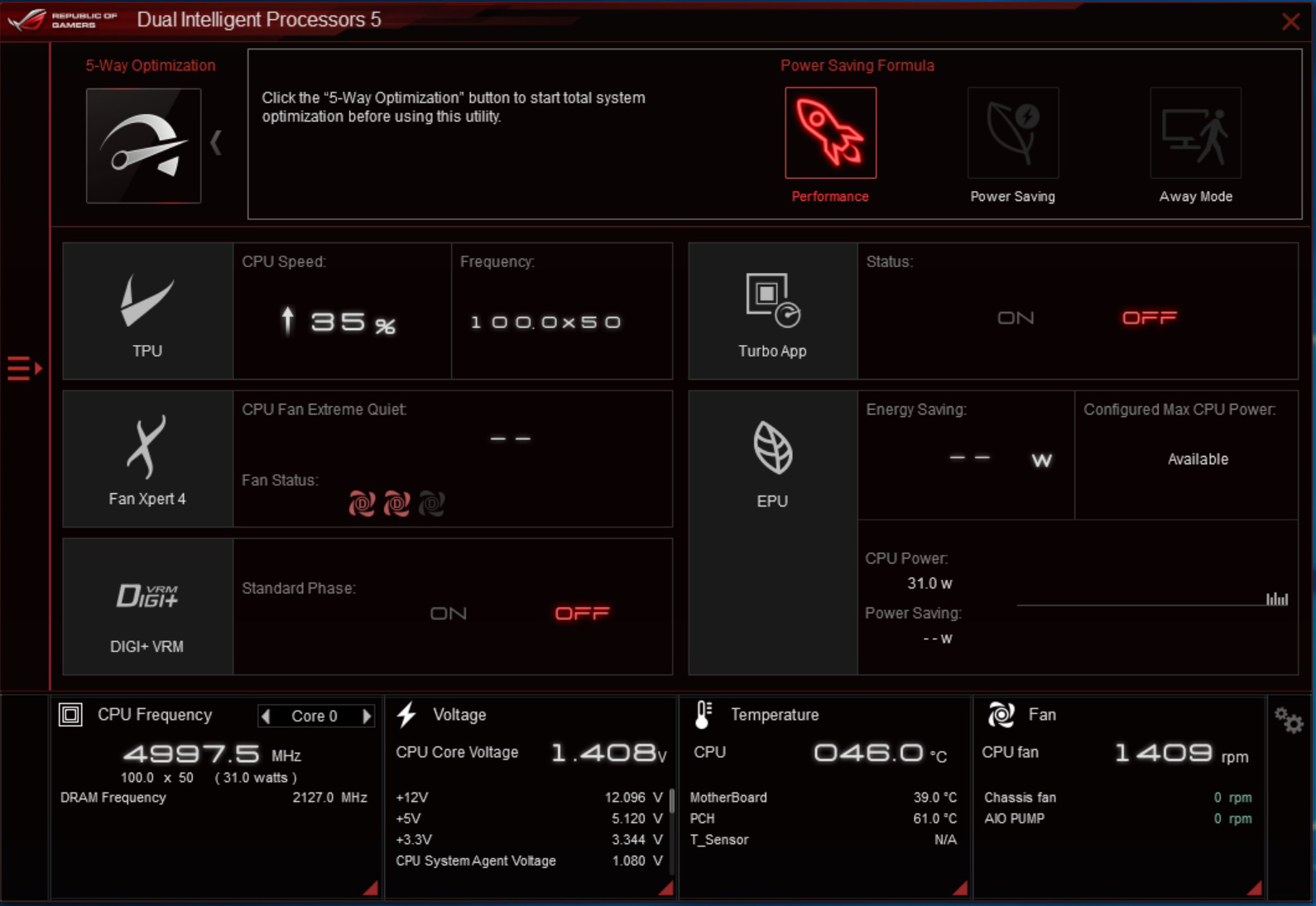The image size is (1316, 906).
Task: Click the 100.0x50 Frequency value
Action: [x=546, y=322]
